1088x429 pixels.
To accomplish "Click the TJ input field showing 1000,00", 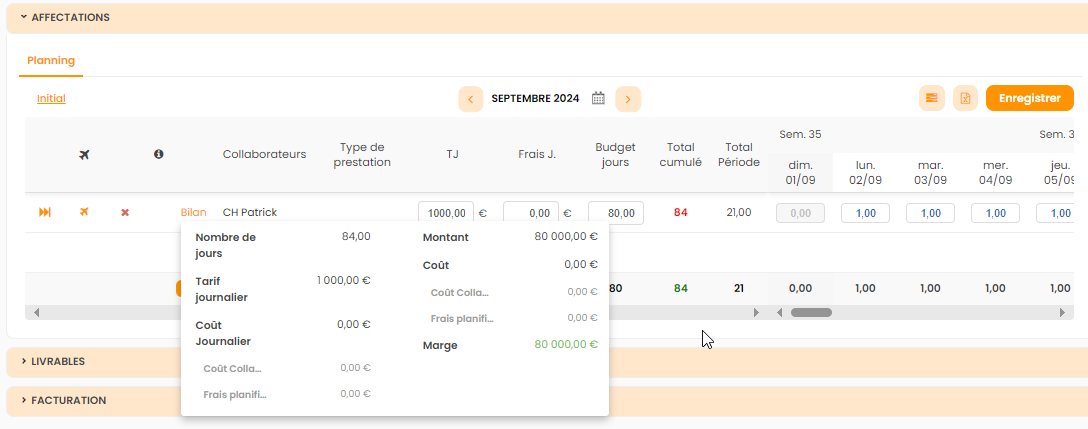I will click(445, 213).
